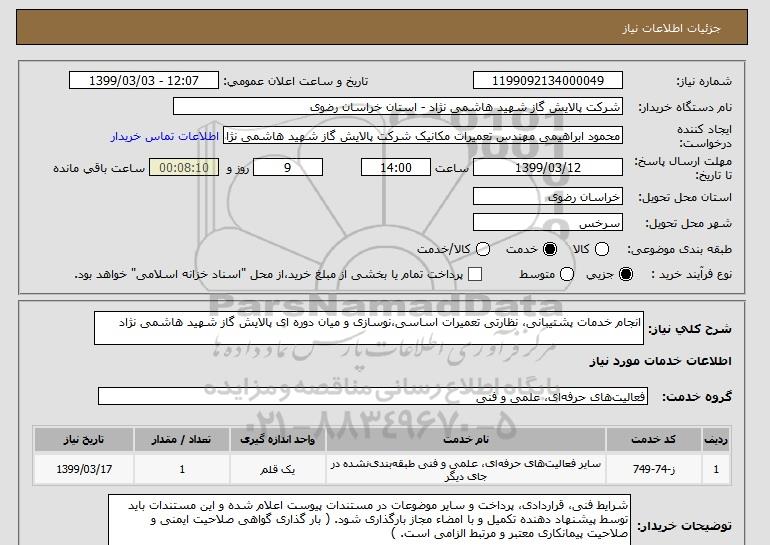Screen dimensions: 770x545
Task: Select the جزیی purchase type option
Action: [x=626, y=274]
